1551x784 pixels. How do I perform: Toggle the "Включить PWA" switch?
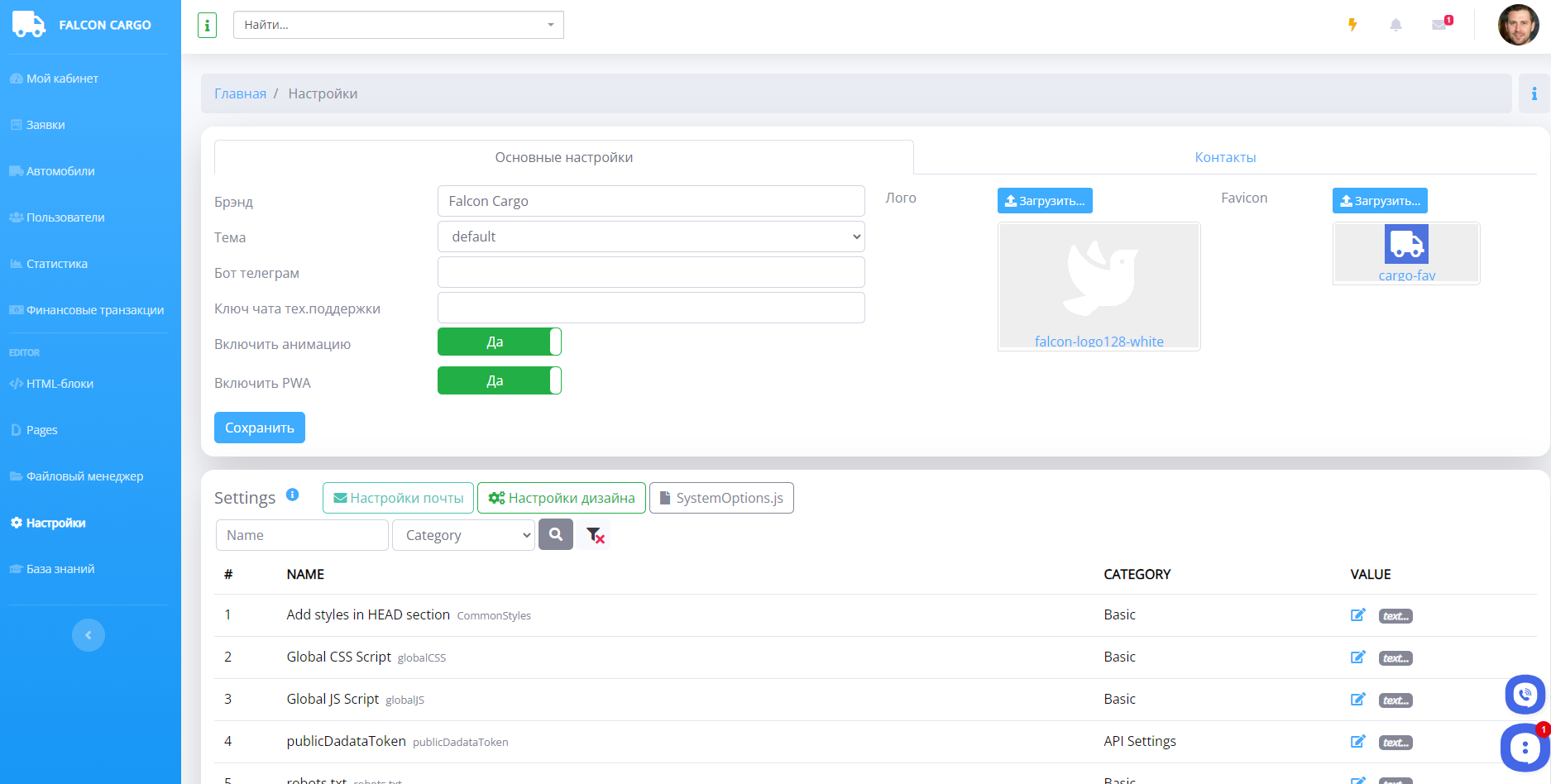tap(499, 381)
